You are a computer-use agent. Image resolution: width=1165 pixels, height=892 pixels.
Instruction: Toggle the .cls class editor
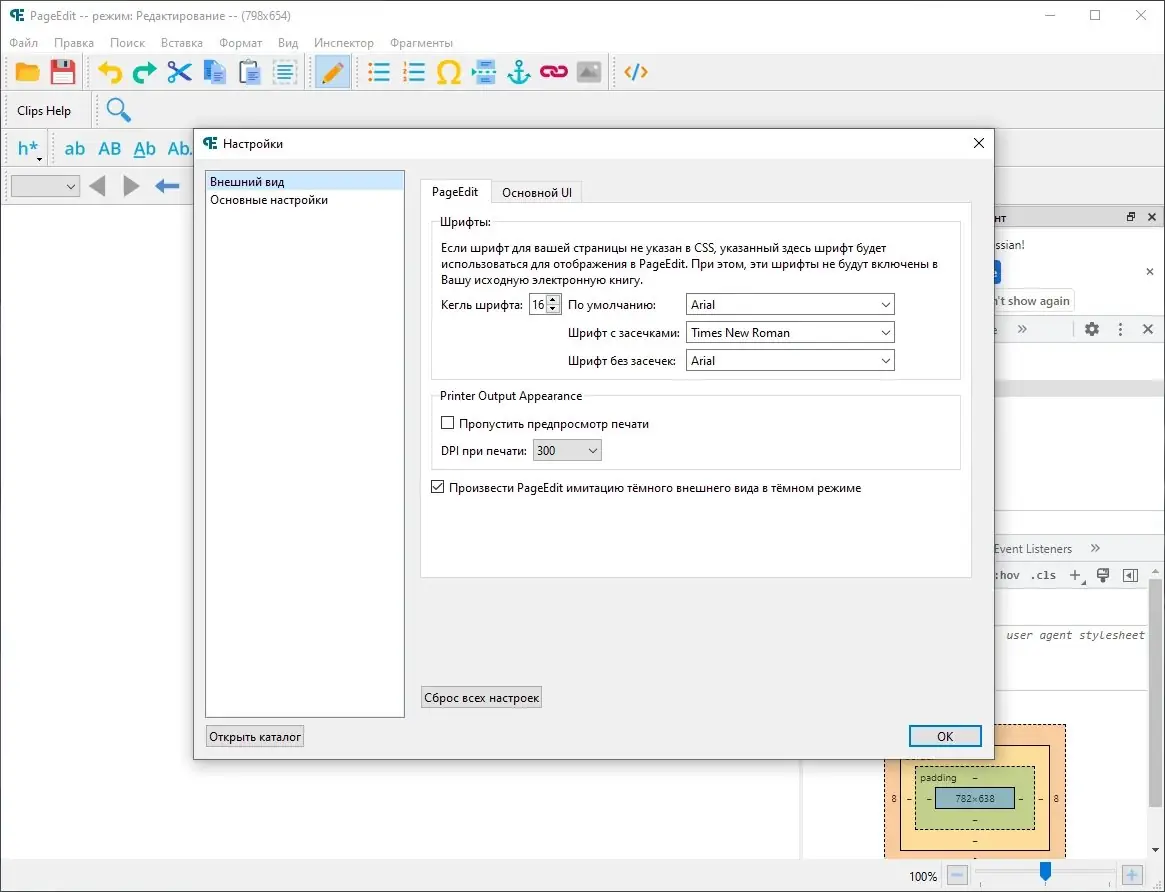coord(1043,576)
